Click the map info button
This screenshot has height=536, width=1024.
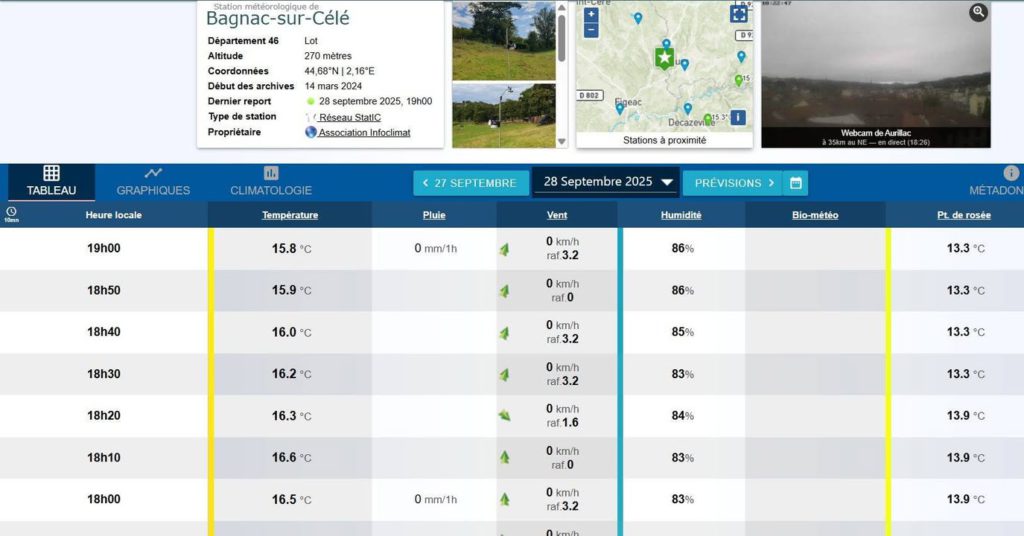[x=739, y=117]
